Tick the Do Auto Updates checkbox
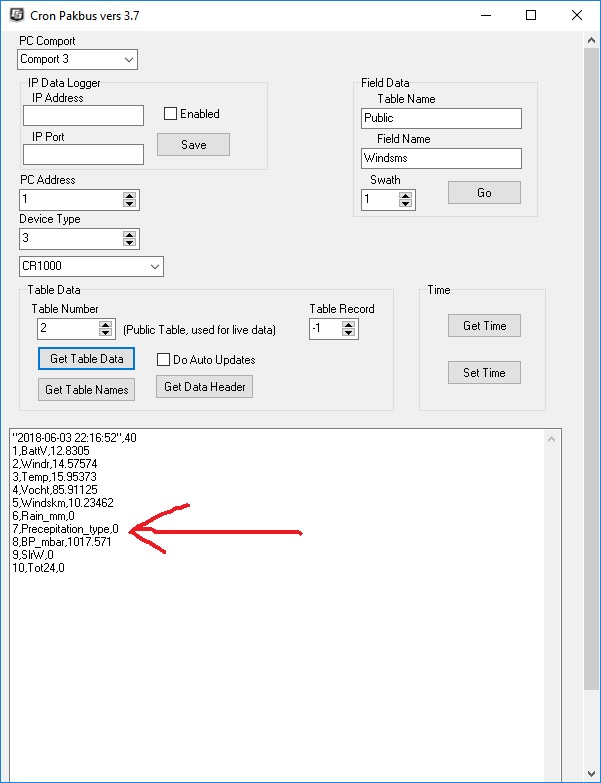601x783 pixels. (163, 360)
